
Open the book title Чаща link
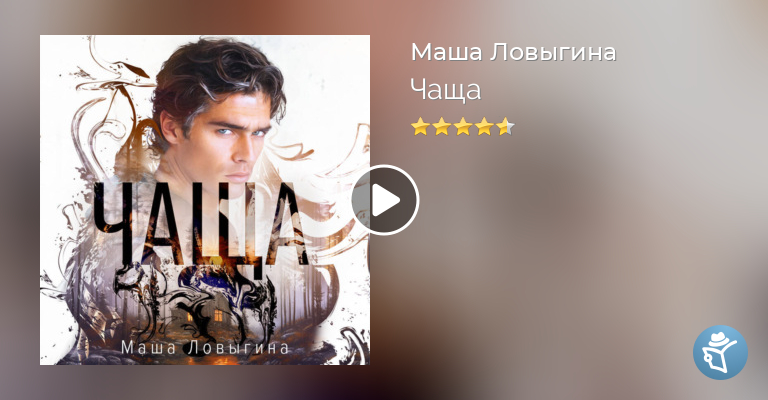(446, 90)
